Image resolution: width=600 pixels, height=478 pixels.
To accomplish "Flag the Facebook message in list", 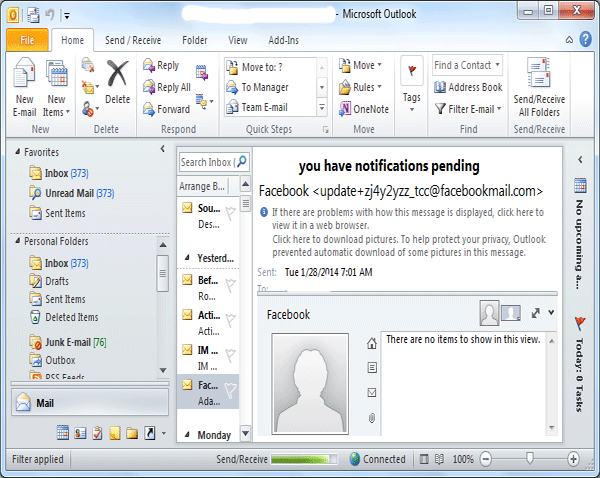I will coord(230,390).
